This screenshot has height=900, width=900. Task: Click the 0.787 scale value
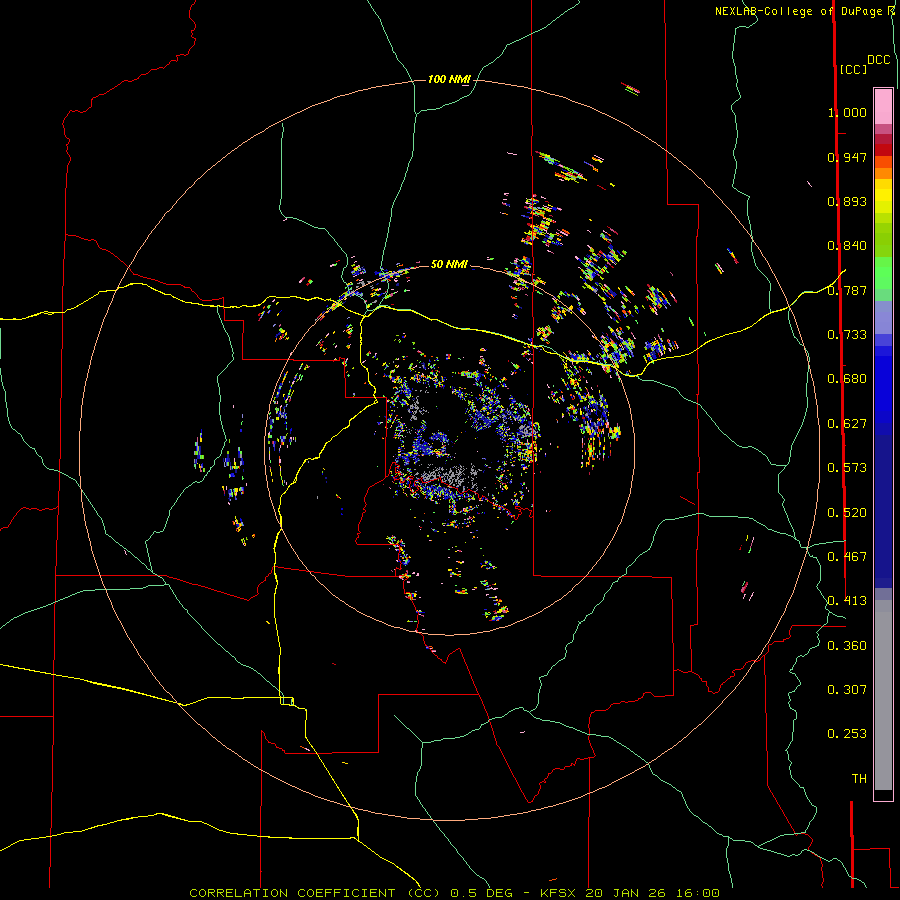point(847,290)
